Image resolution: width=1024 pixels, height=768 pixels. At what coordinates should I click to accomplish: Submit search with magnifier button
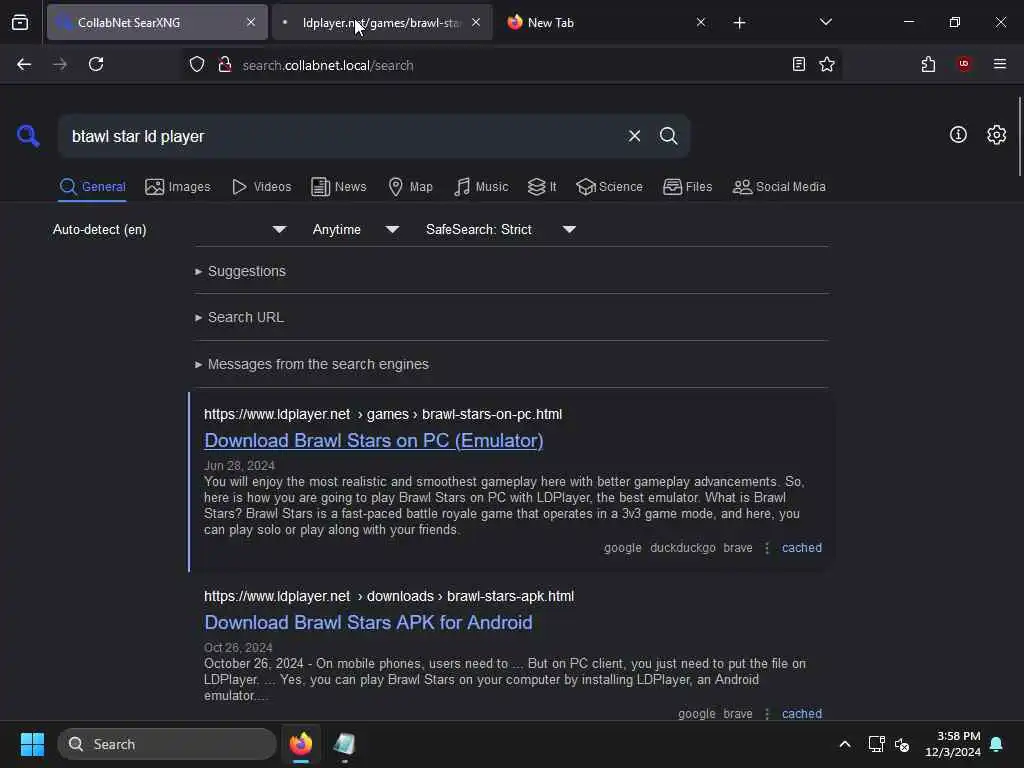pos(668,136)
